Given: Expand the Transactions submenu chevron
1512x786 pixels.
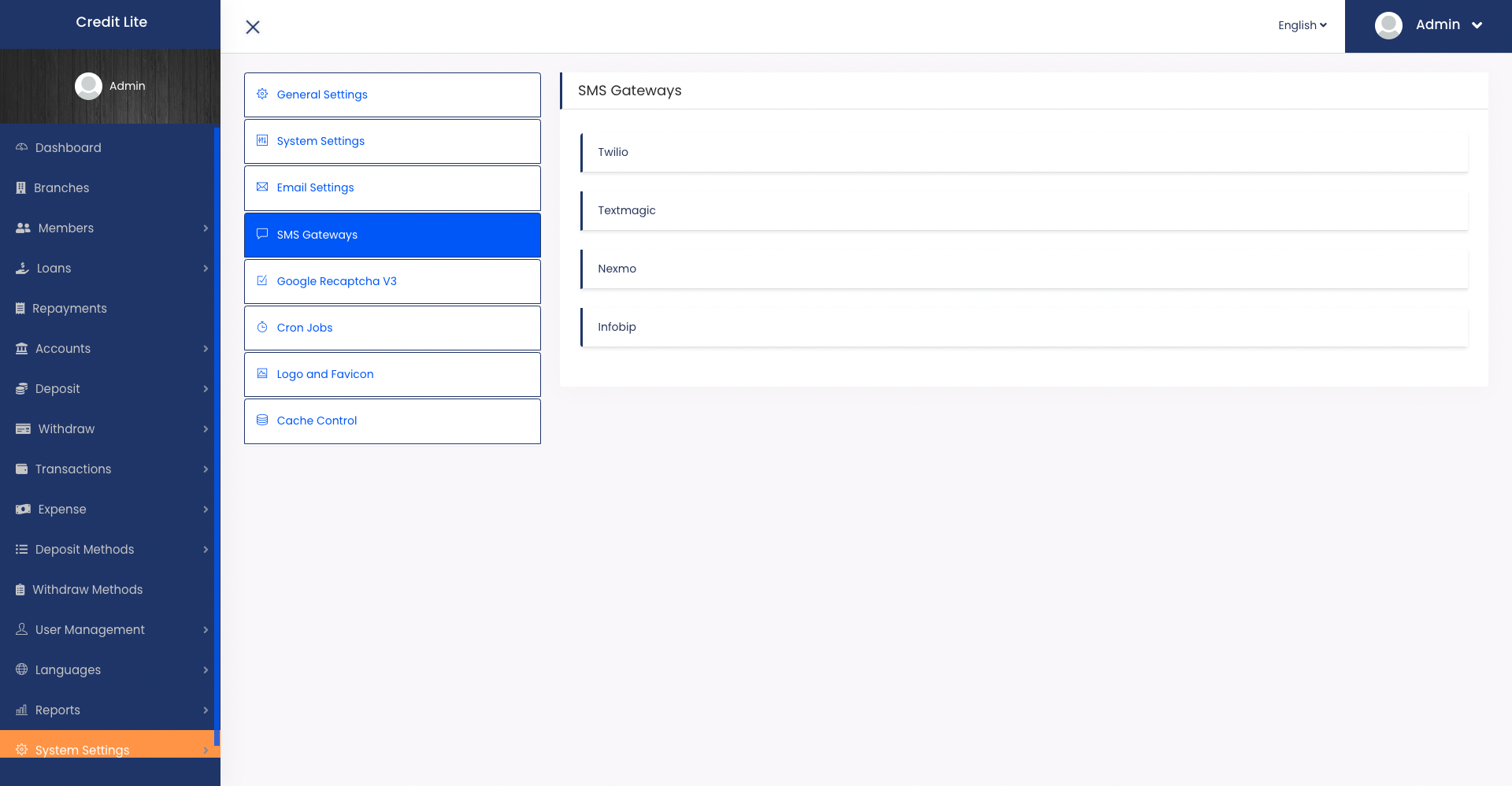Looking at the screenshot, I should tap(206, 469).
